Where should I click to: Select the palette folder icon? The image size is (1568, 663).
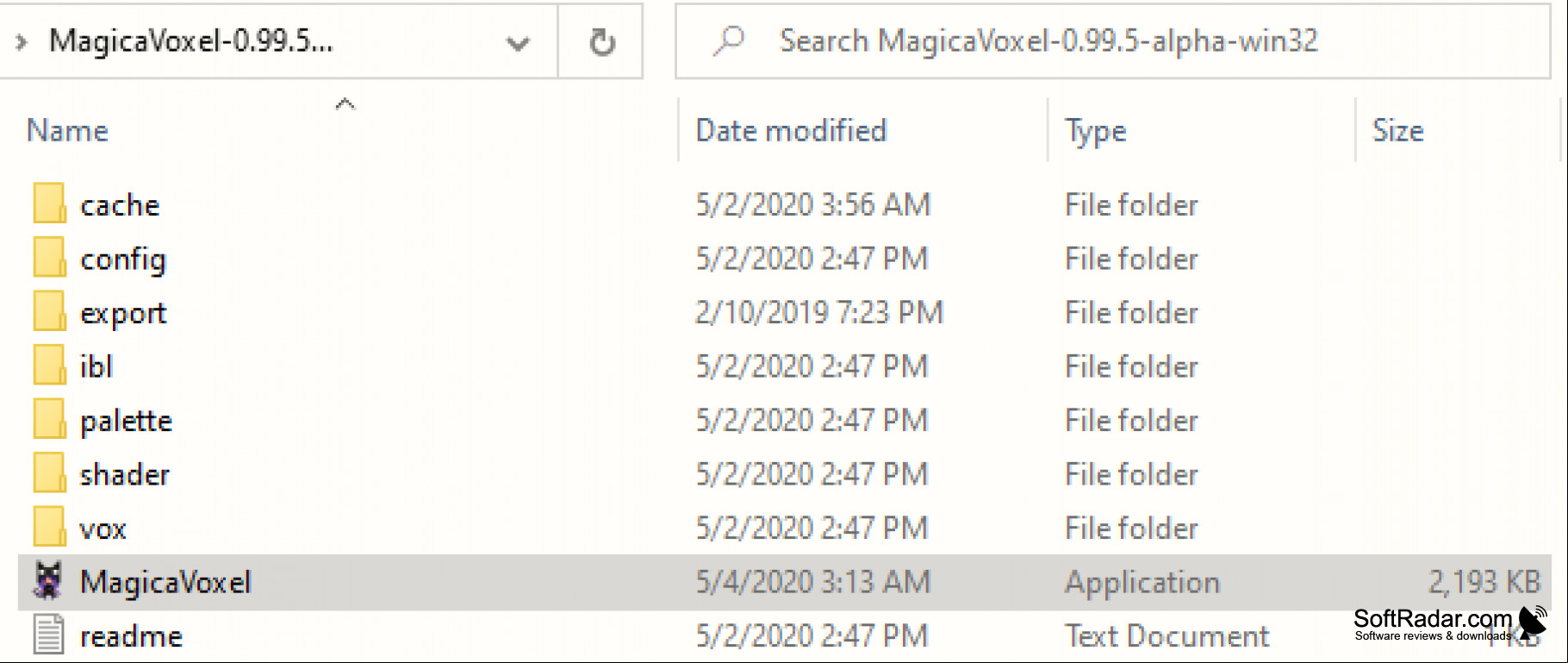point(49,420)
